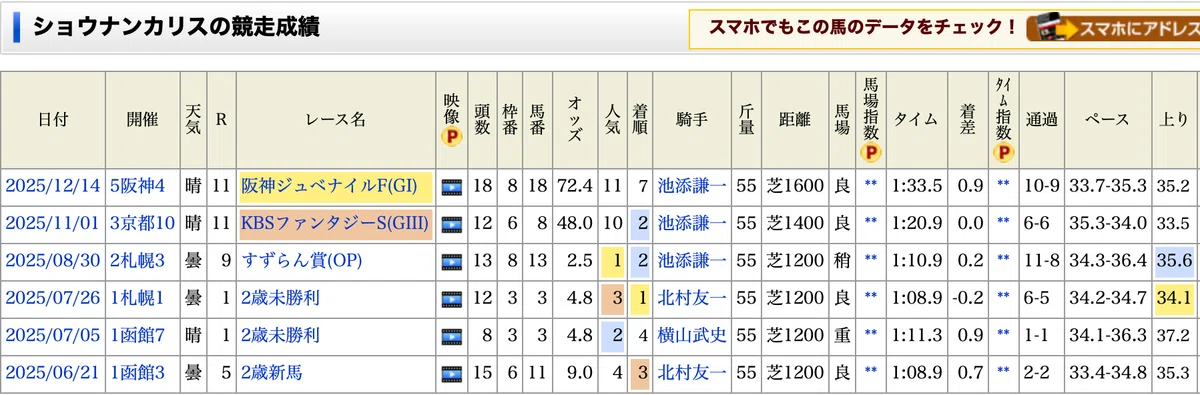
Task: Select odds value 72.4
Action: pos(576,186)
